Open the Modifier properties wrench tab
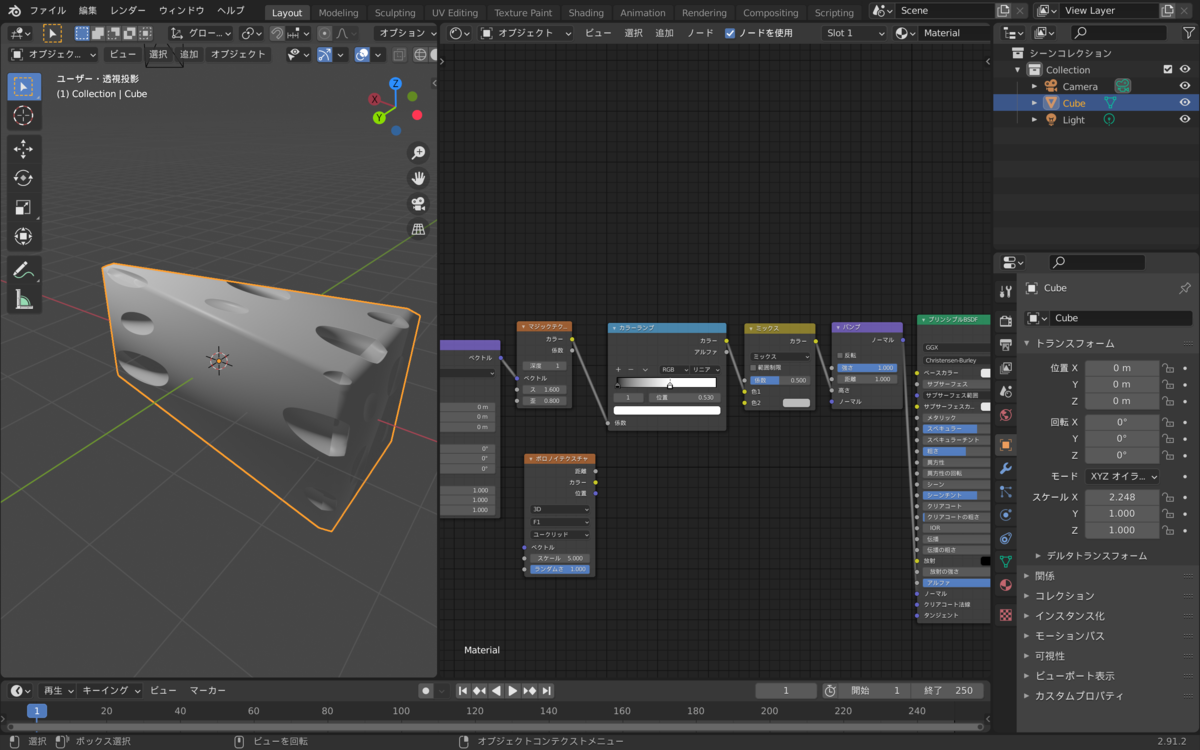Image resolution: width=1200 pixels, height=750 pixels. pyautogui.click(x=1006, y=468)
